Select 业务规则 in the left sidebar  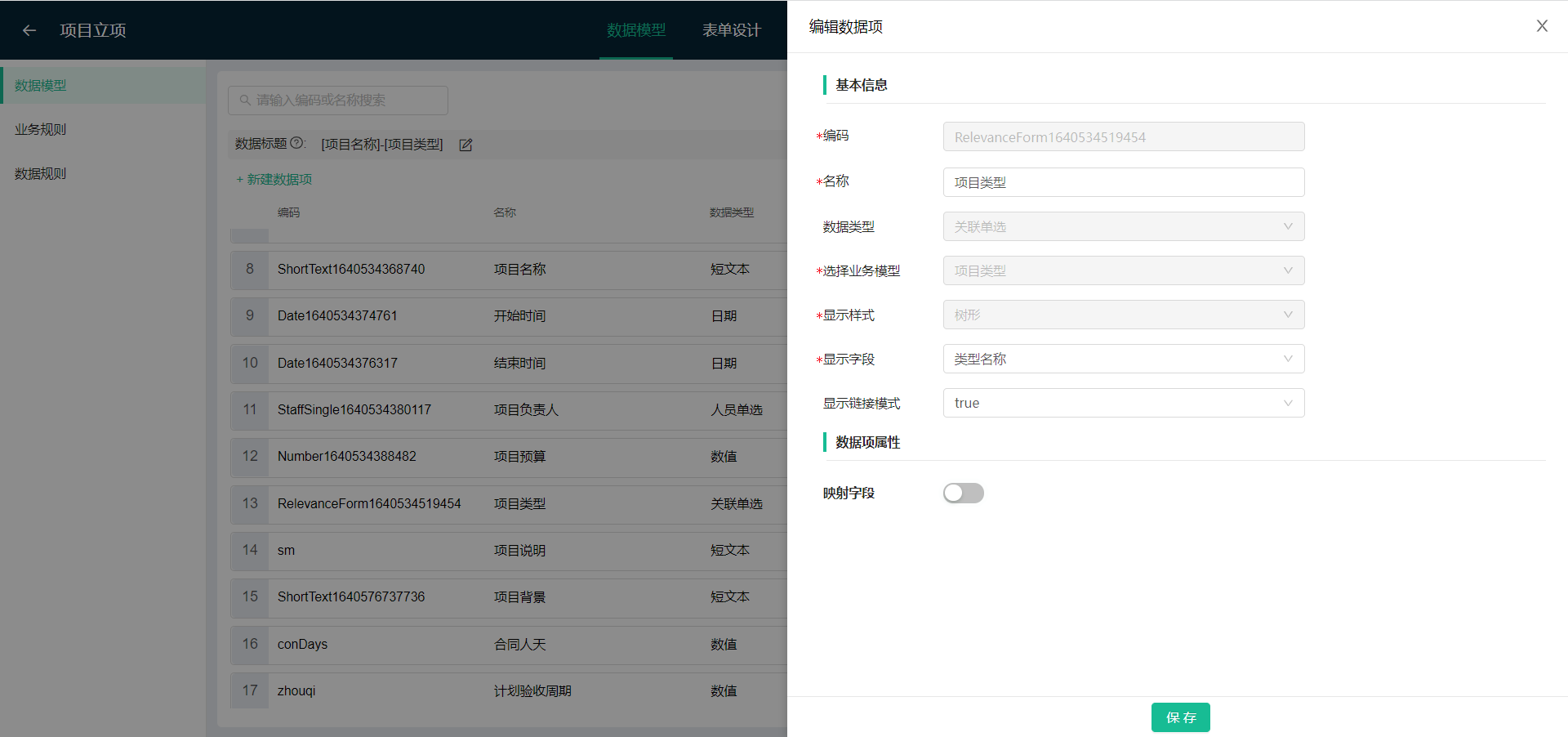pyautogui.click(x=103, y=129)
